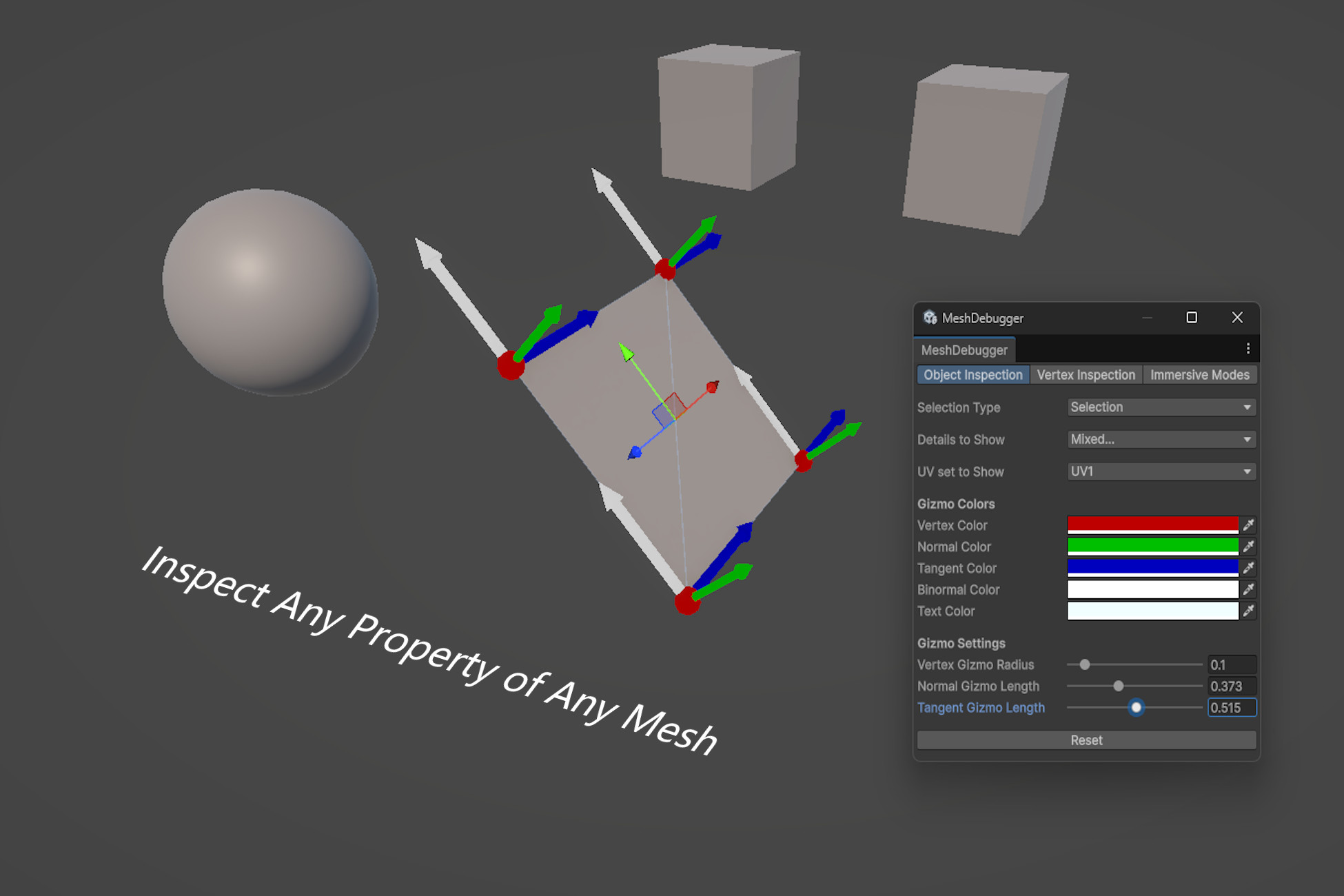The height and width of the screenshot is (896, 1344).
Task: Click the Binormal Color eyedropper icon
Action: tap(1248, 589)
